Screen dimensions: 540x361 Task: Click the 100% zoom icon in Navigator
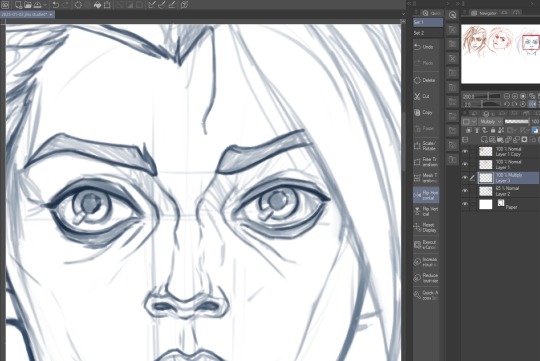click(x=523, y=96)
